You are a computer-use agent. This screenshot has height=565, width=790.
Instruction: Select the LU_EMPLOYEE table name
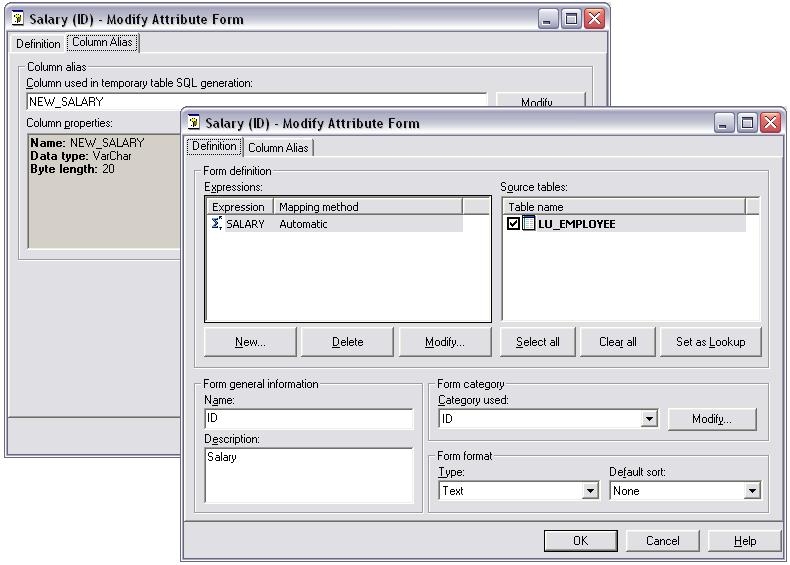576,224
